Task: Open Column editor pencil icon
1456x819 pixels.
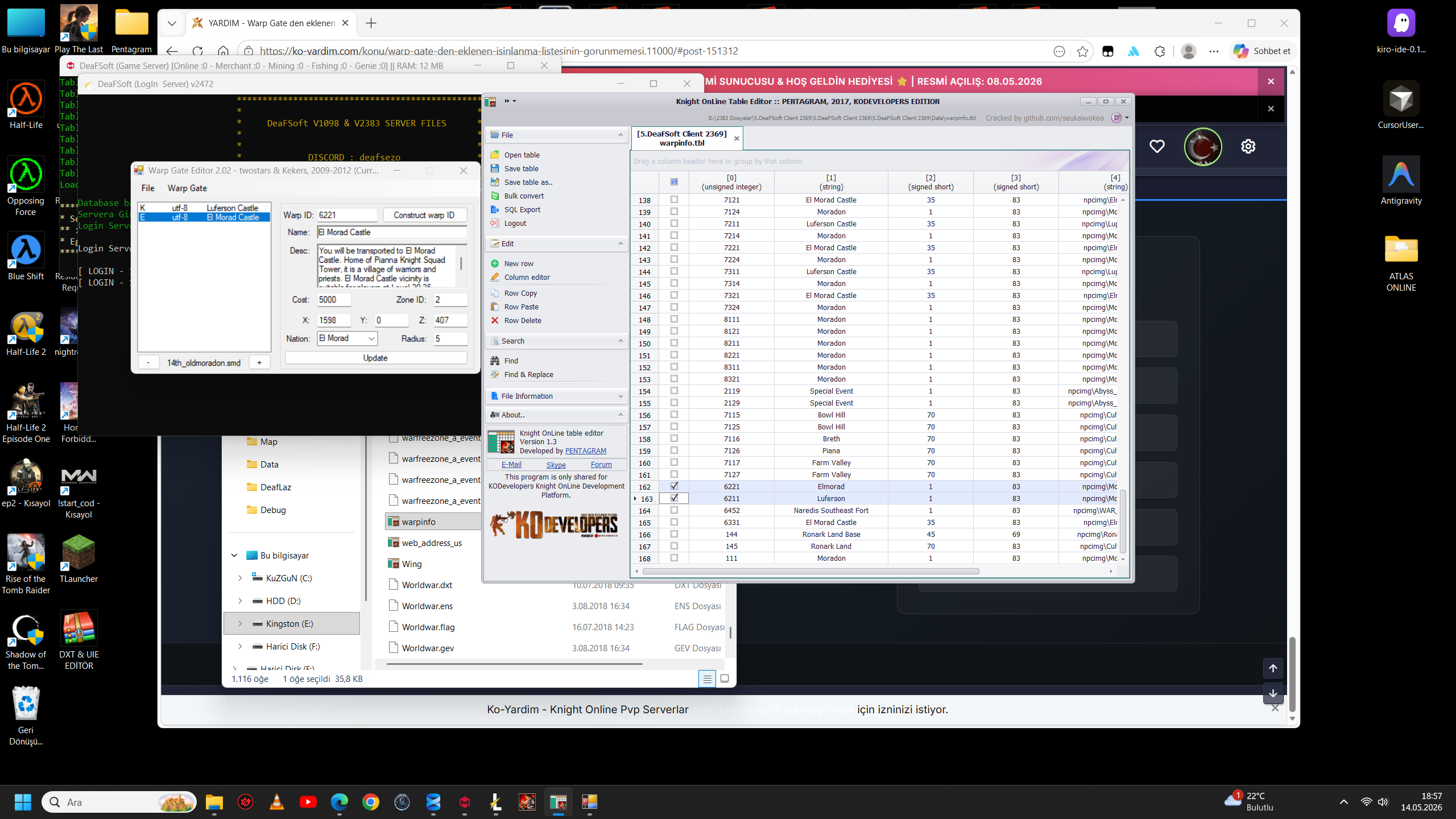Action: pyautogui.click(x=495, y=277)
